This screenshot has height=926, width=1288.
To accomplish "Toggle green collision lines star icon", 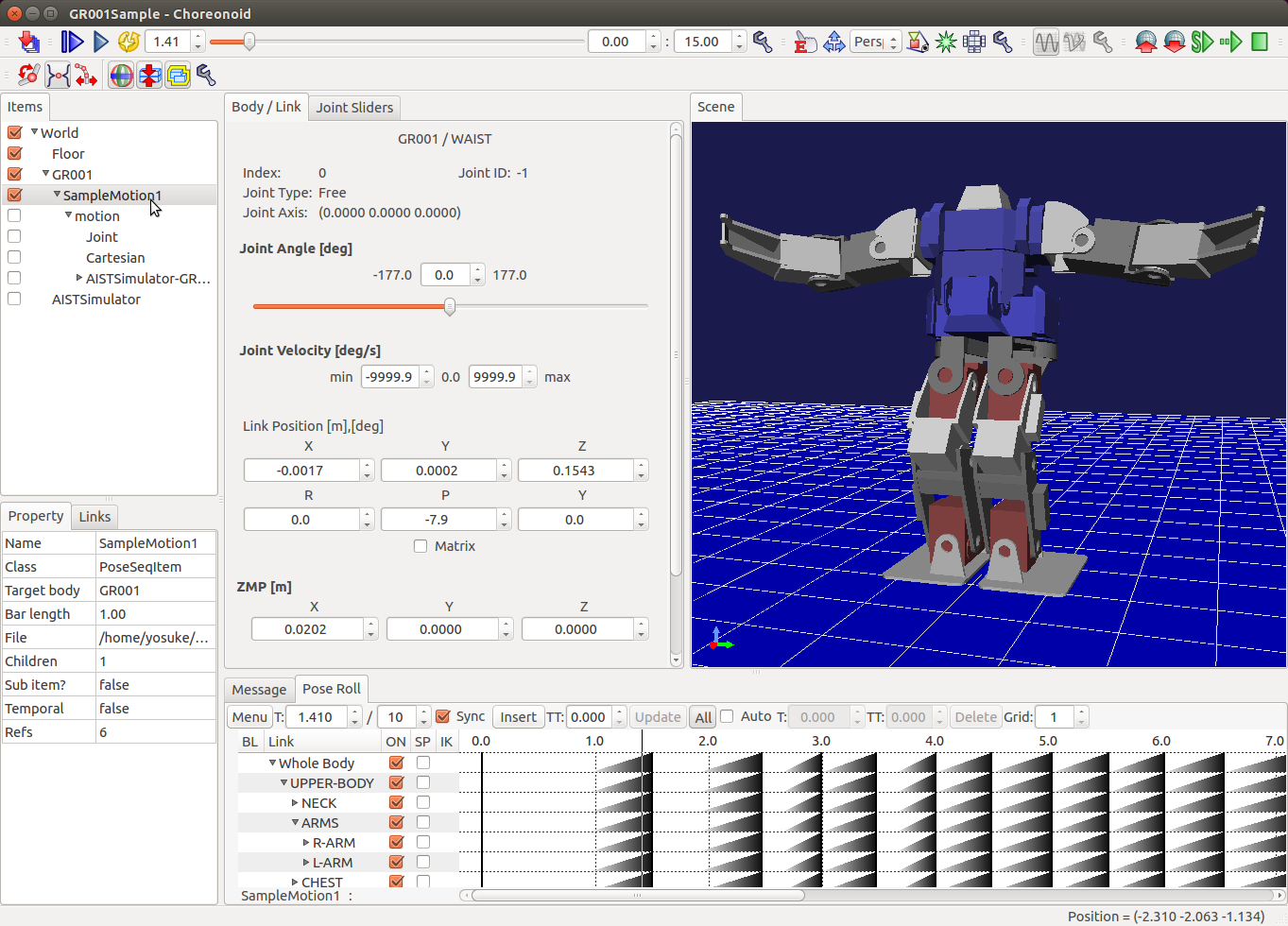I will (946, 42).
